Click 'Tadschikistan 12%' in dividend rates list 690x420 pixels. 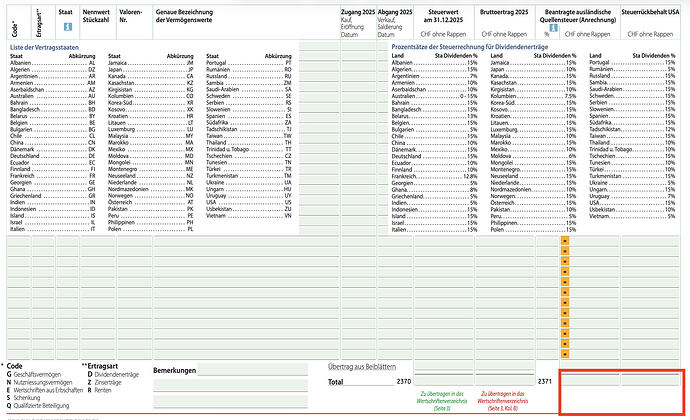(x=632, y=129)
